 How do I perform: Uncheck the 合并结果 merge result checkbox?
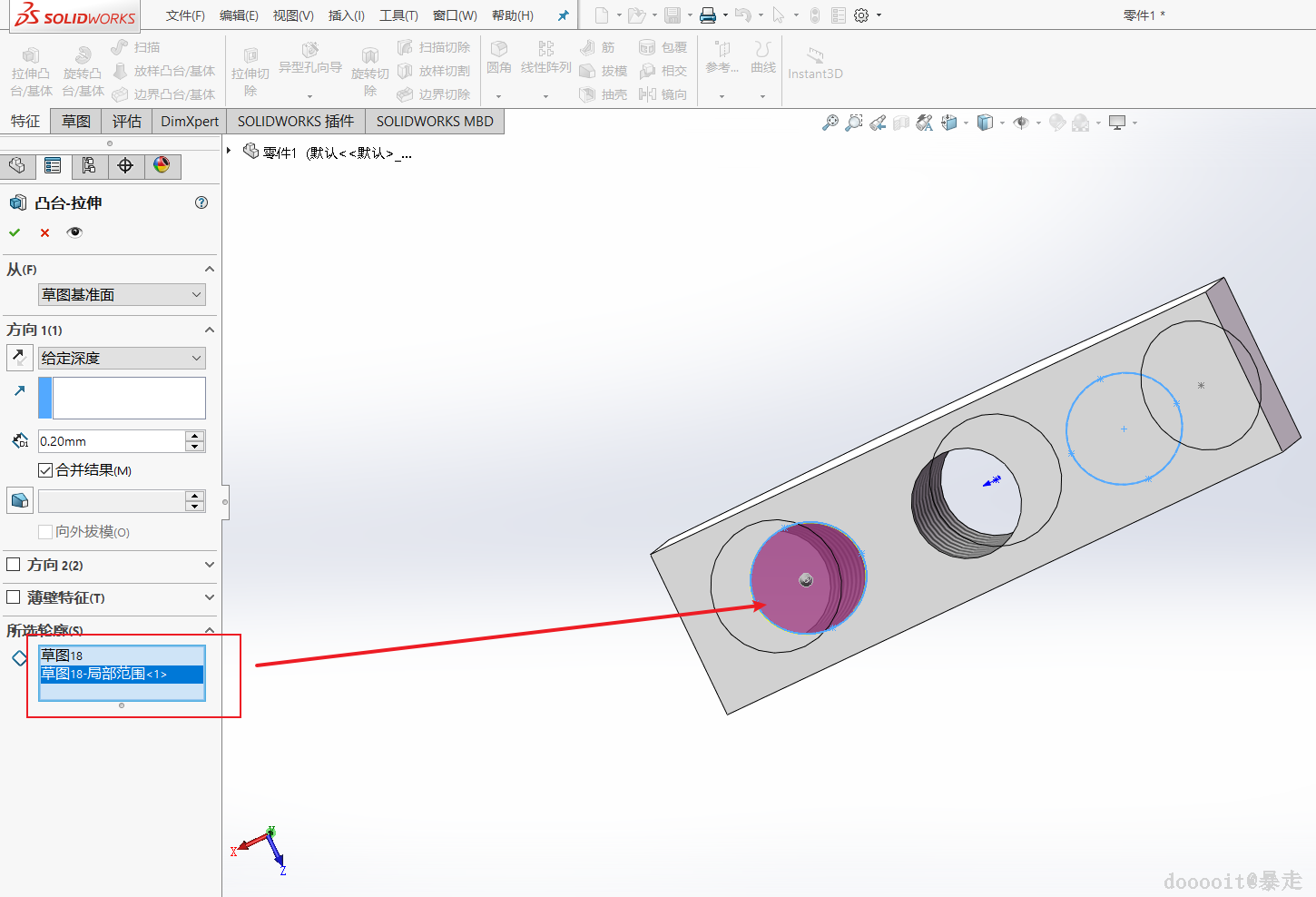[45, 470]
